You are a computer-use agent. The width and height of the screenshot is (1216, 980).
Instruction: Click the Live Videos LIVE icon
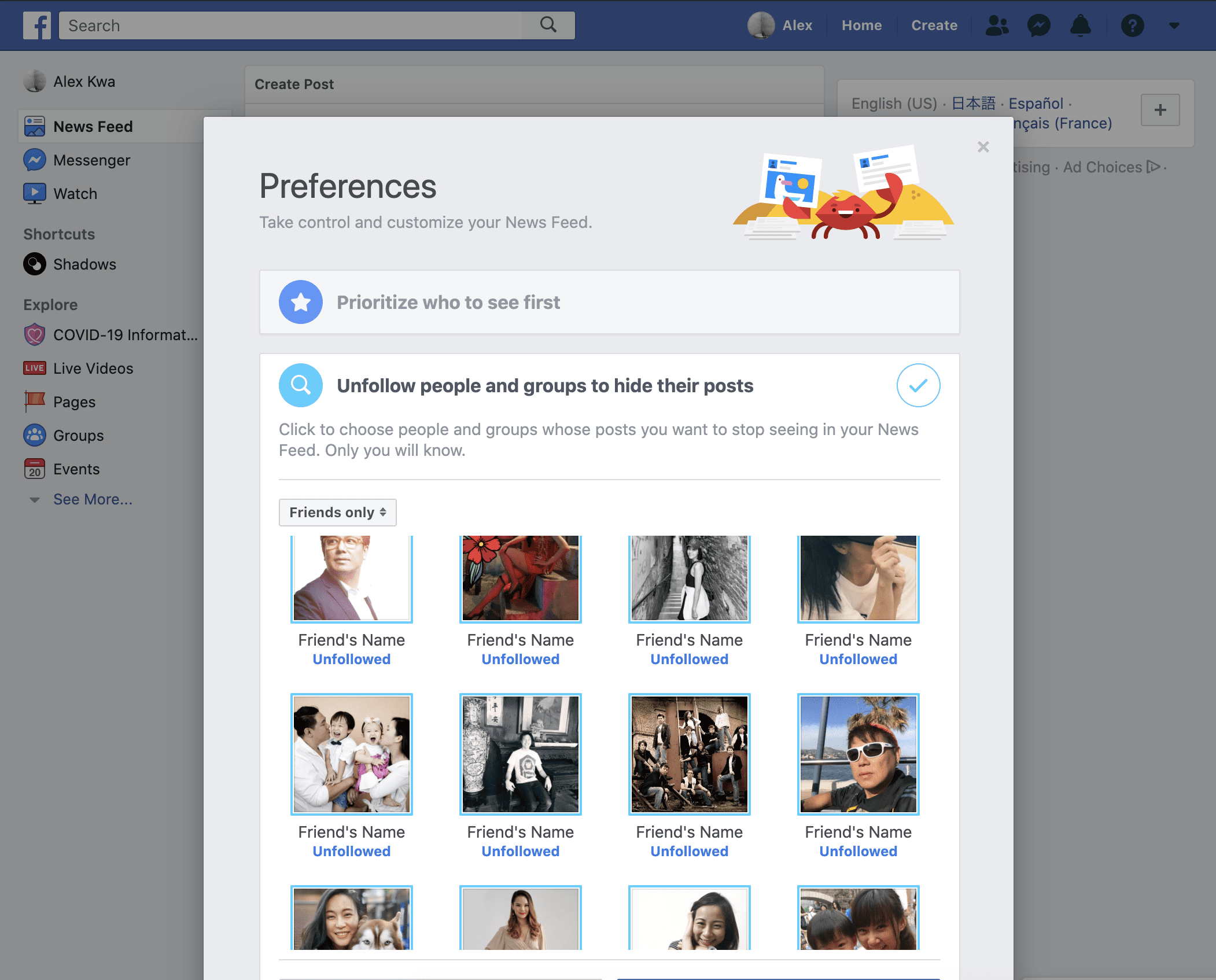pyautogui.click(x=35, y=368)
